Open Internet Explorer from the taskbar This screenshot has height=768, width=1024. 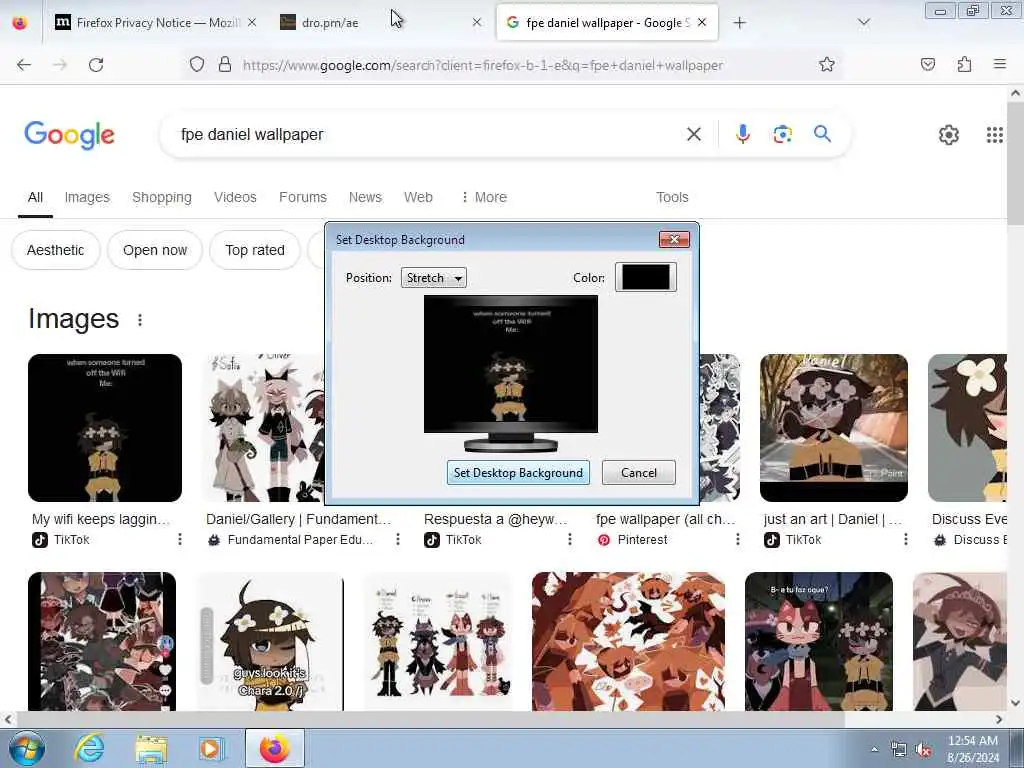(89, 748)
